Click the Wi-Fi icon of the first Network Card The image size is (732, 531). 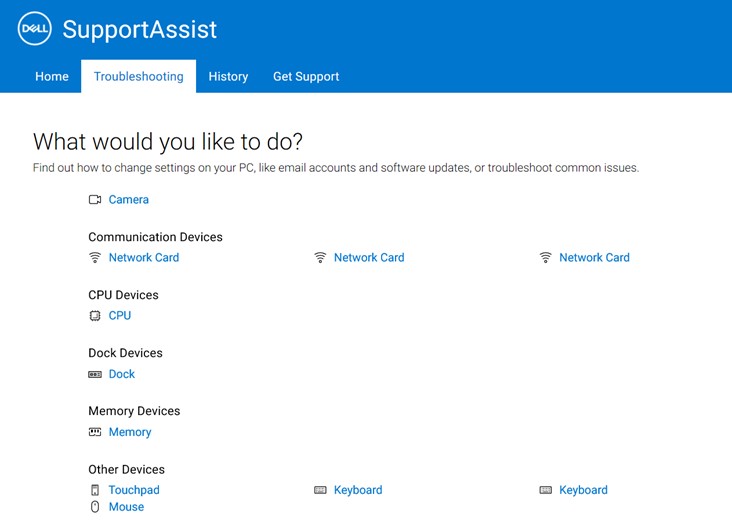point(95,258)
